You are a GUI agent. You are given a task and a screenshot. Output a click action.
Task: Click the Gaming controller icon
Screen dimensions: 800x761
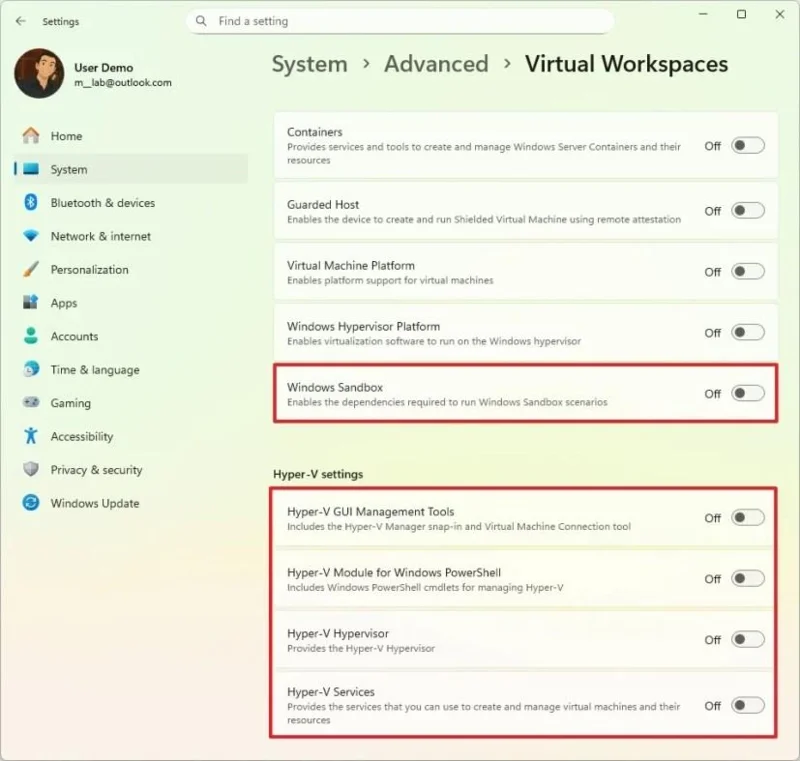click(31, 402)
